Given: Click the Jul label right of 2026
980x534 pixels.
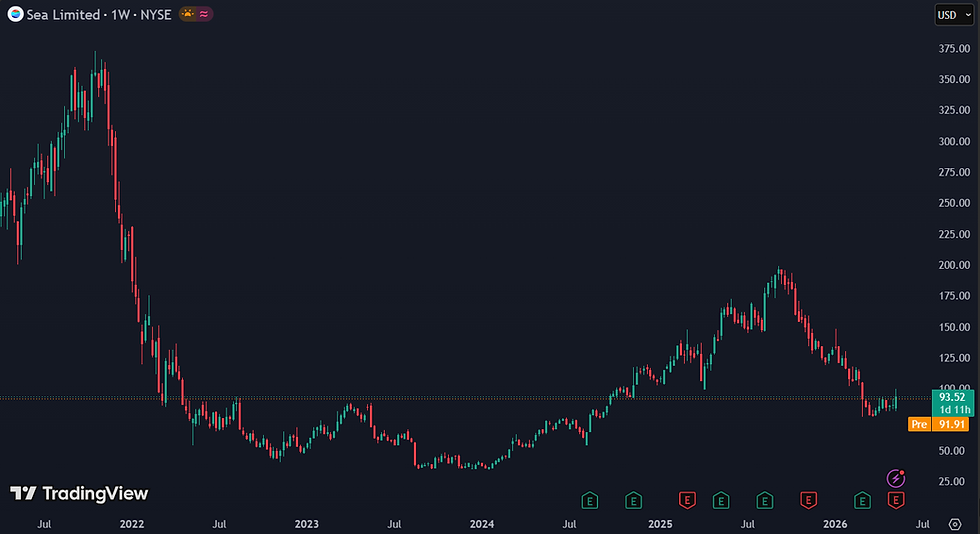Looking at the screenshot, I should tap(922, 524).
